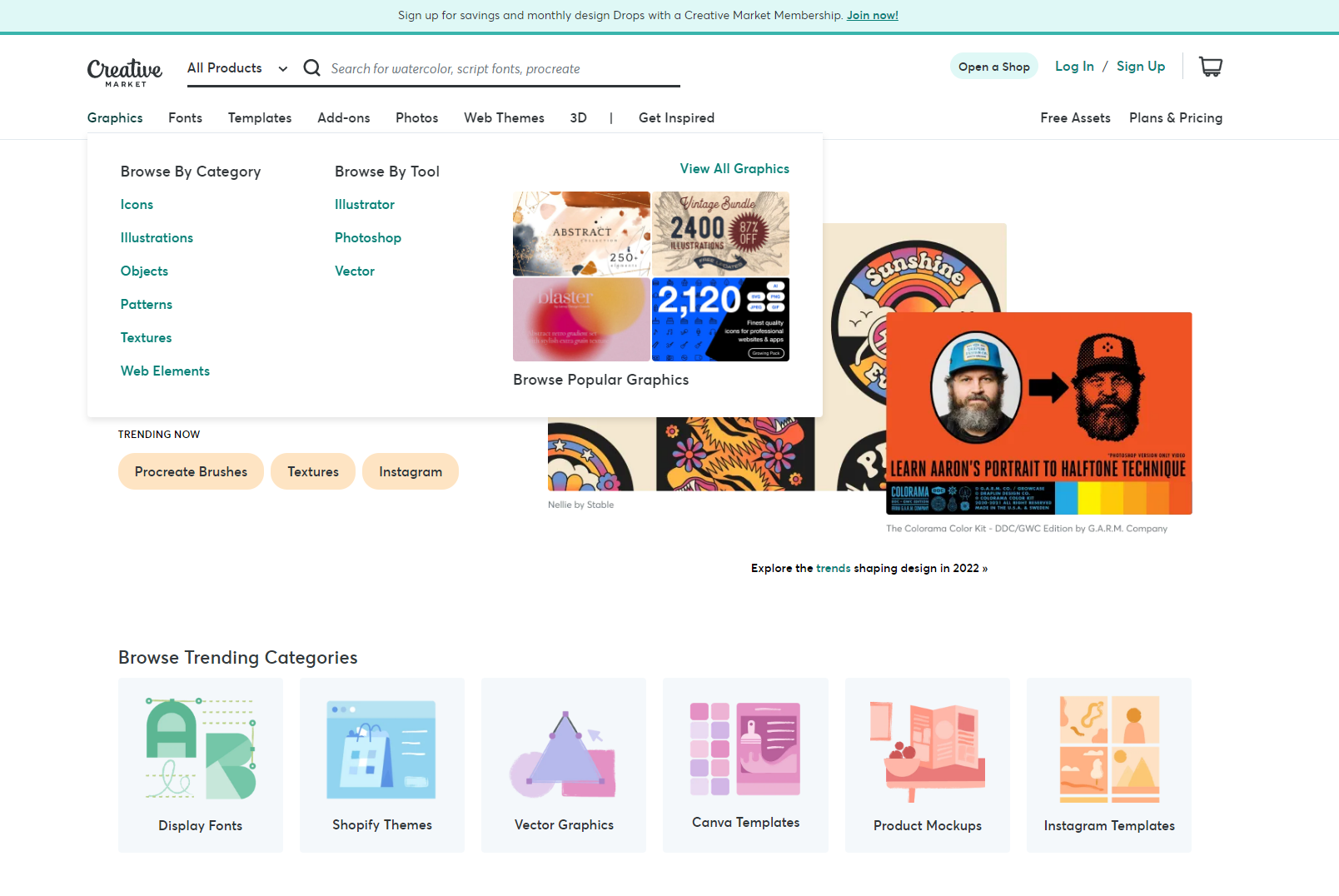The image size is (1339, 896).
Task: Open the Display Fonts label
Action: 201,826
